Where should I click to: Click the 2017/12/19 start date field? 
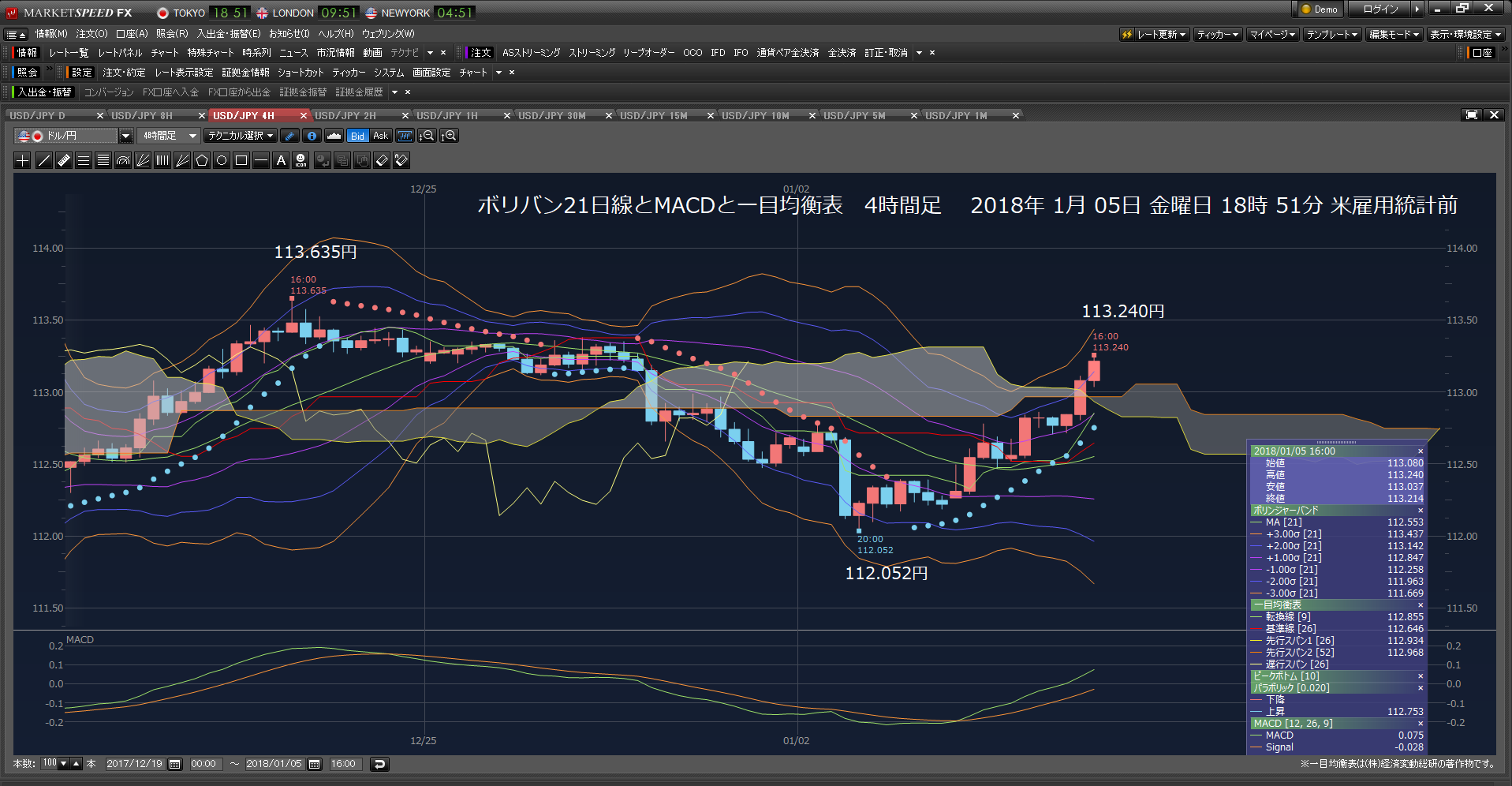pos(134,764)
